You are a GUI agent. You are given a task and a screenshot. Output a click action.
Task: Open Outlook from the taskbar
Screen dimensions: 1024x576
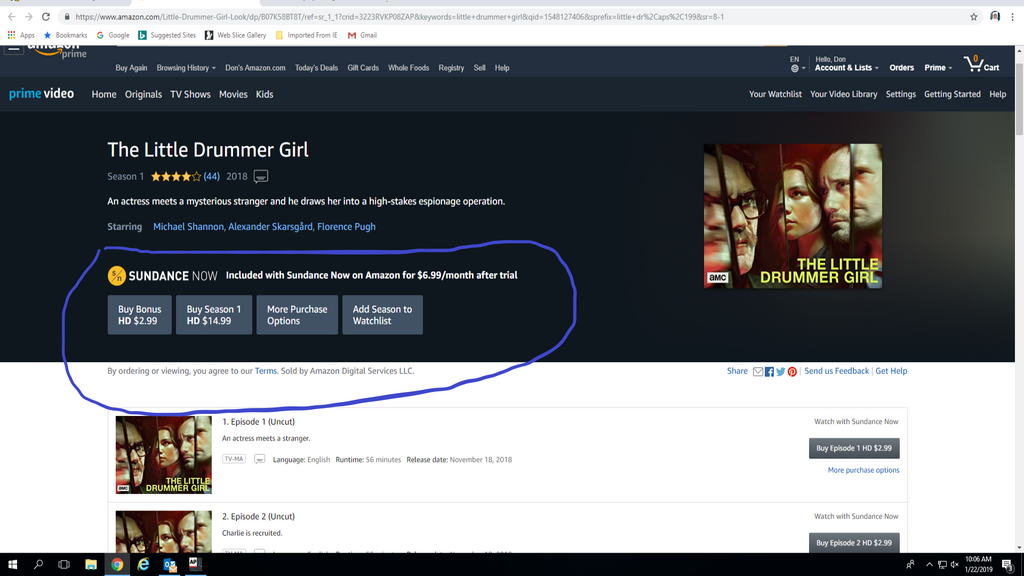click(169, 564)
